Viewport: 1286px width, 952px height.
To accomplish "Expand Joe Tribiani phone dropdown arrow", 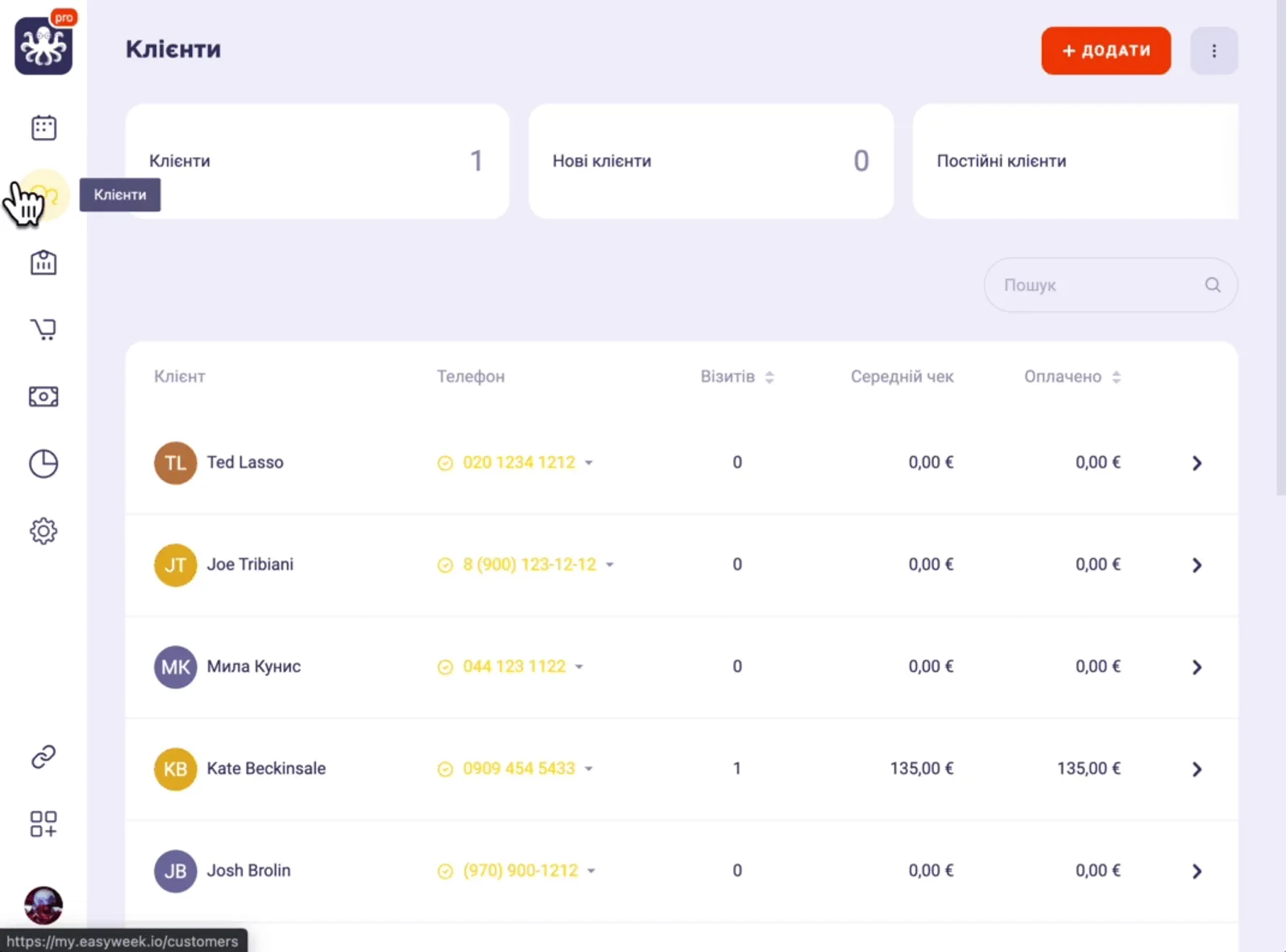I will pos(610,565).
